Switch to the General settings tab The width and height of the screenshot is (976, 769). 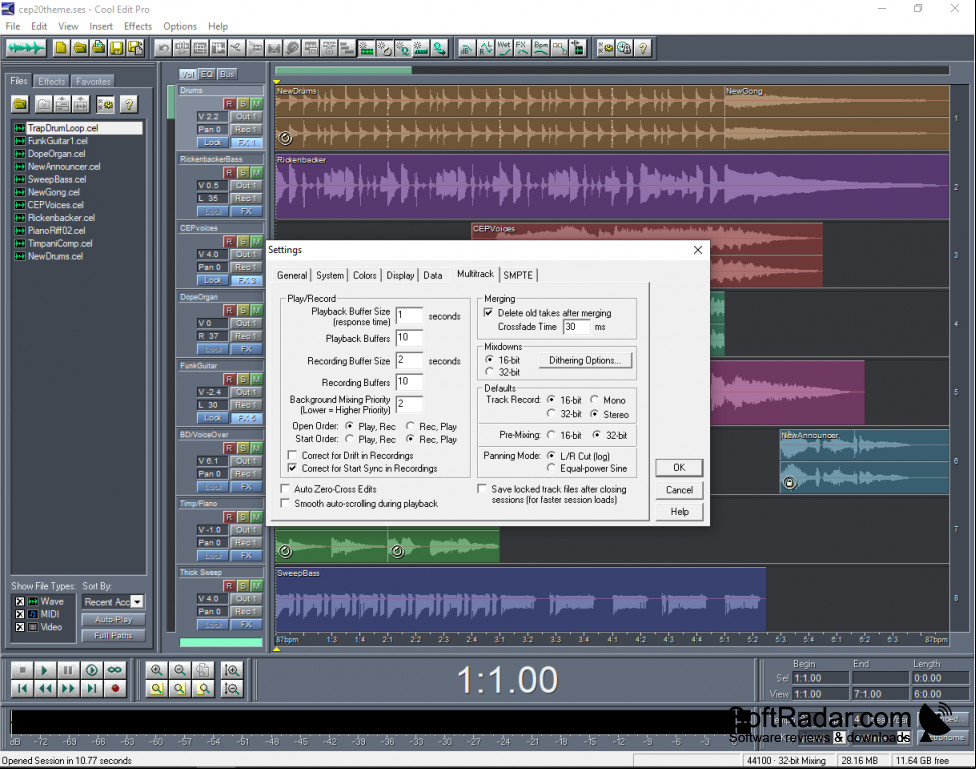[x=292, y=275]
